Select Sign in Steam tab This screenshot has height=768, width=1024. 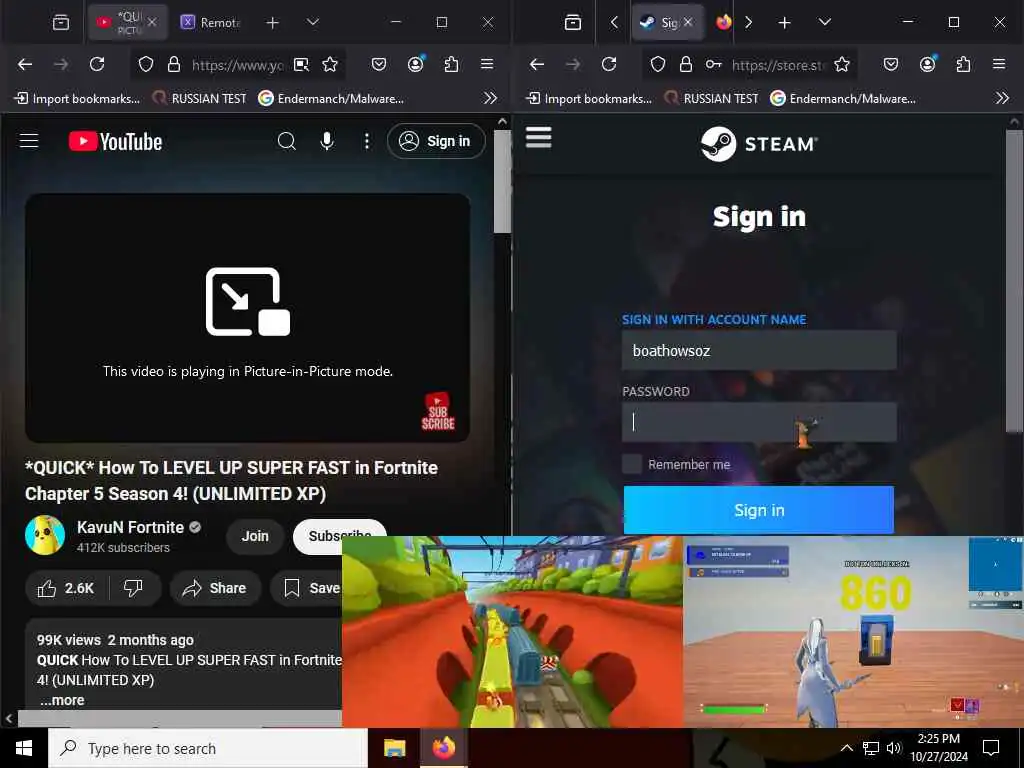point(666,23)
